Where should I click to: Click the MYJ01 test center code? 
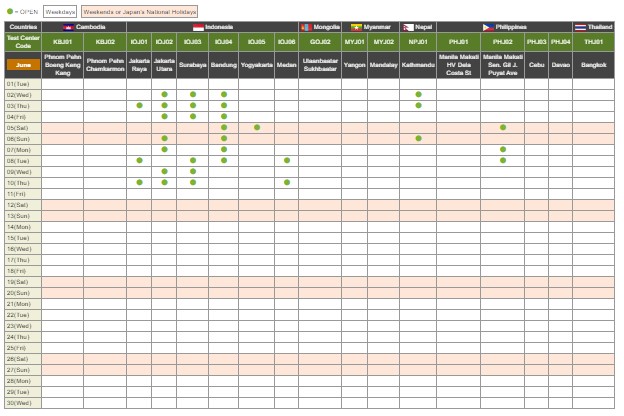[355, 42]
